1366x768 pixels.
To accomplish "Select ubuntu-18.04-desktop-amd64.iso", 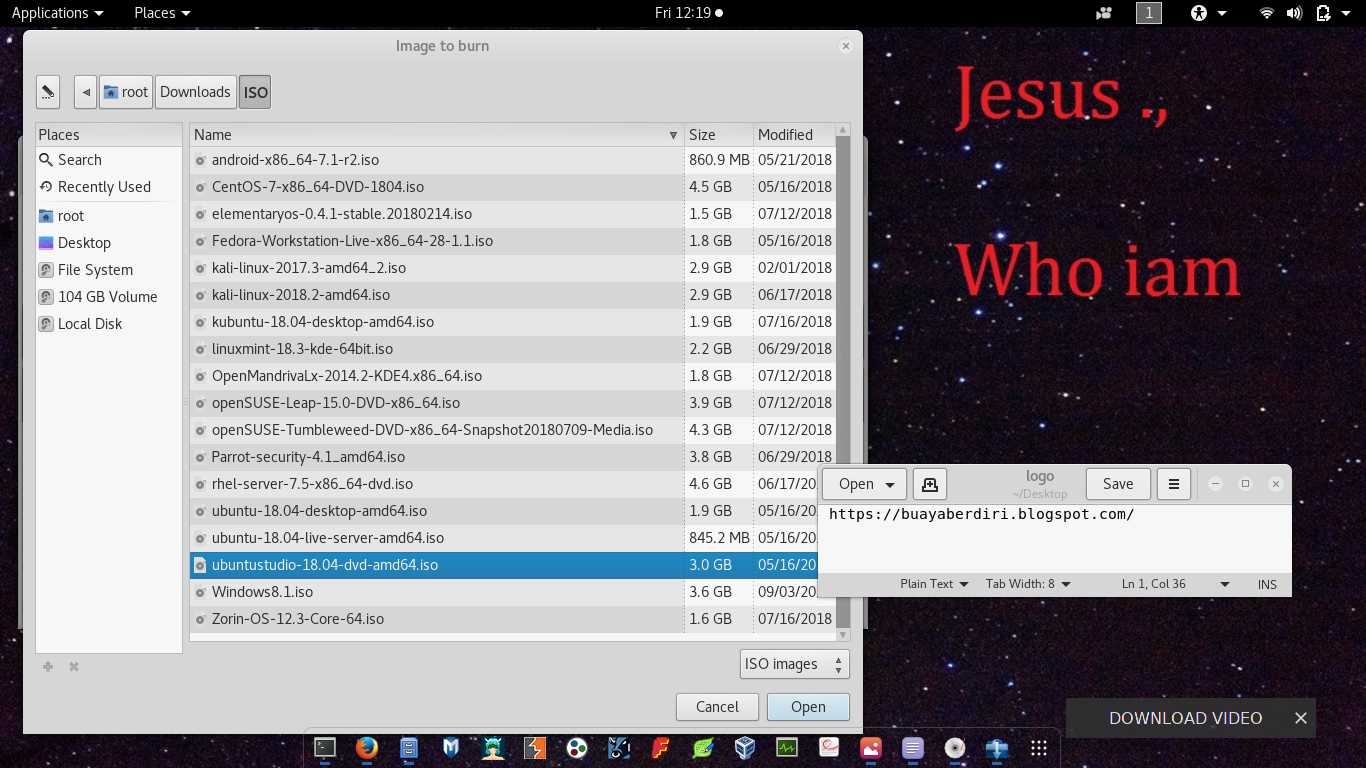I will click(503, 511).
